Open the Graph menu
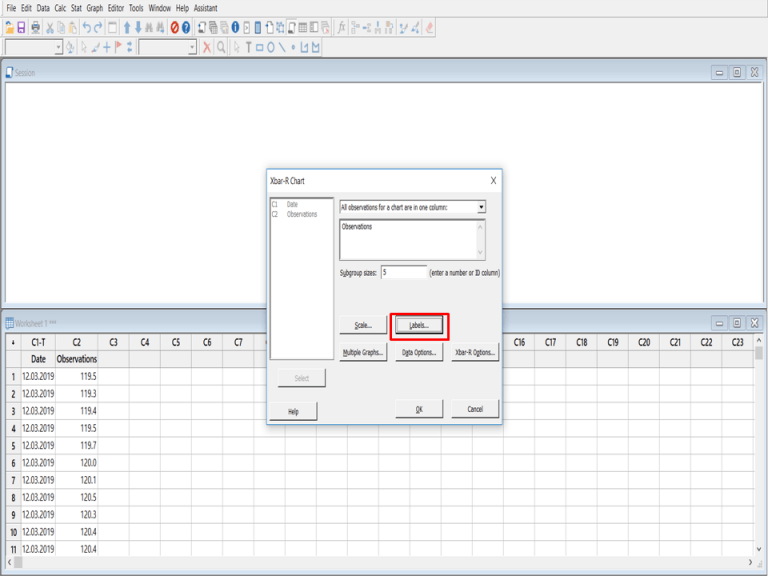 (95, 8)
